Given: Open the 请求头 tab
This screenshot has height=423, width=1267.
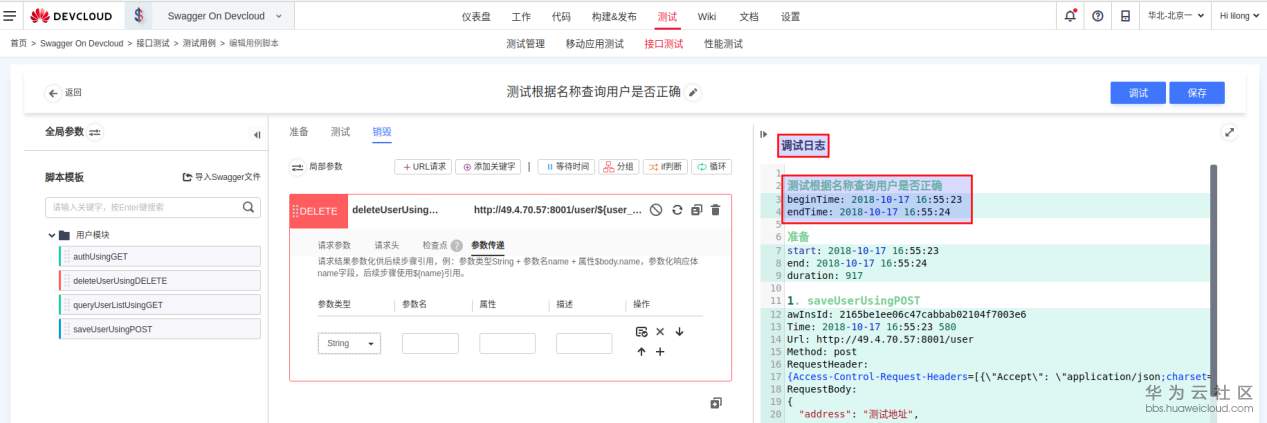Looking at the screenshot, I should pos(387,245).
